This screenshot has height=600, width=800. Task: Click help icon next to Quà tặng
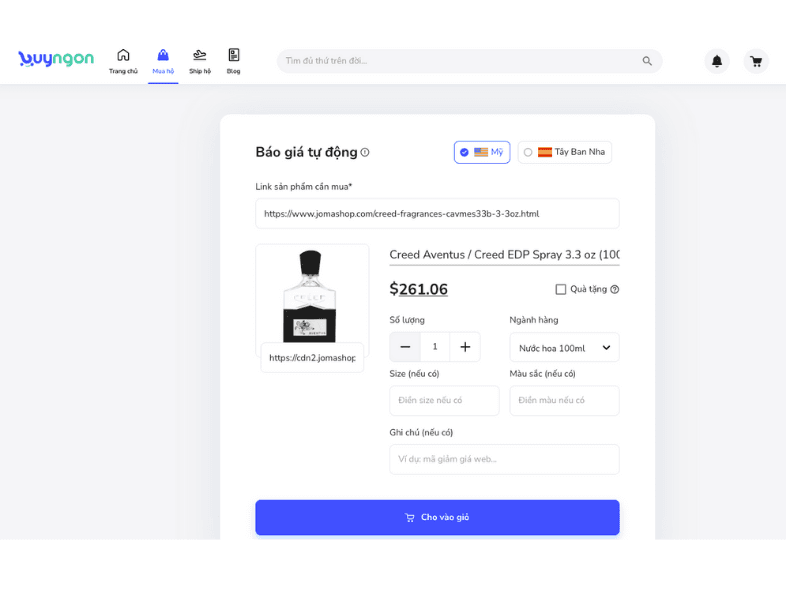[615, 289]
